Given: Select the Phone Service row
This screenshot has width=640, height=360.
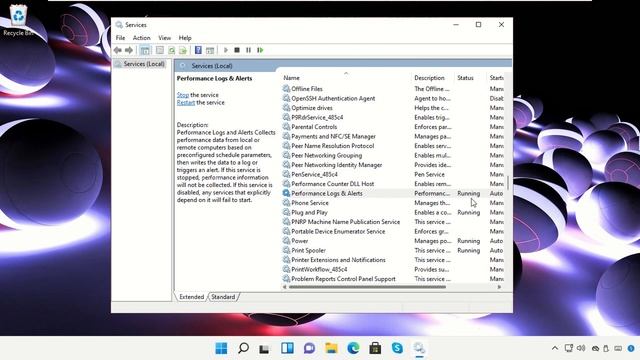Looking at the screenshot, I should (x=392, y=203).
